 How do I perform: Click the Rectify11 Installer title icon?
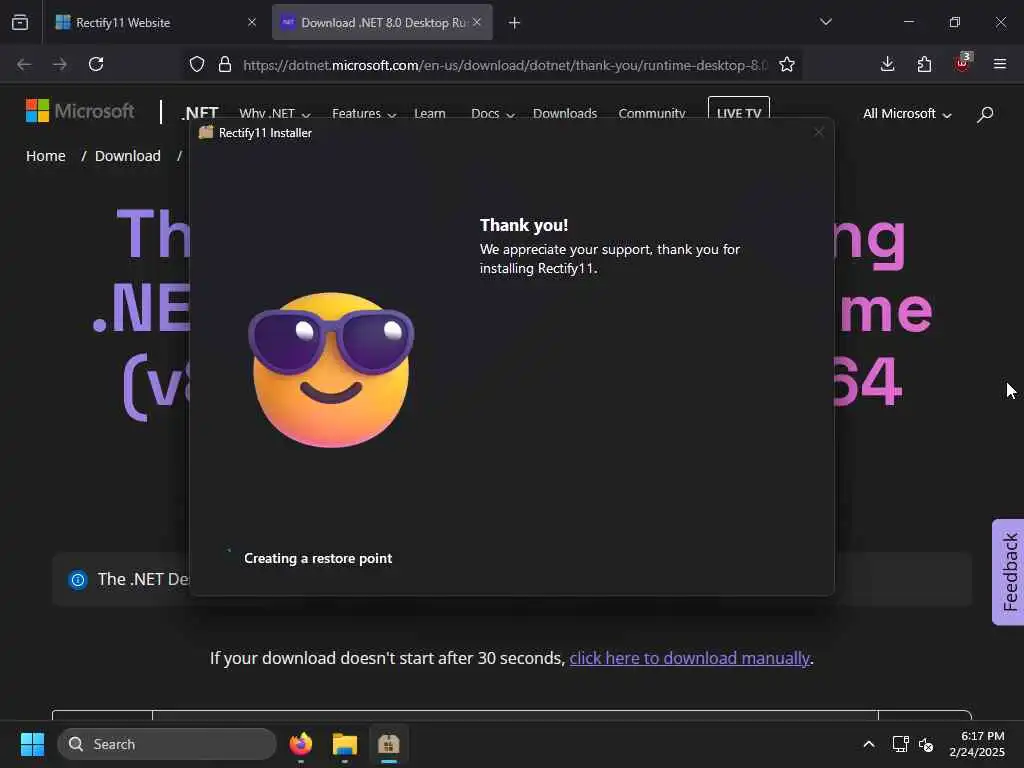pos(206,133)
